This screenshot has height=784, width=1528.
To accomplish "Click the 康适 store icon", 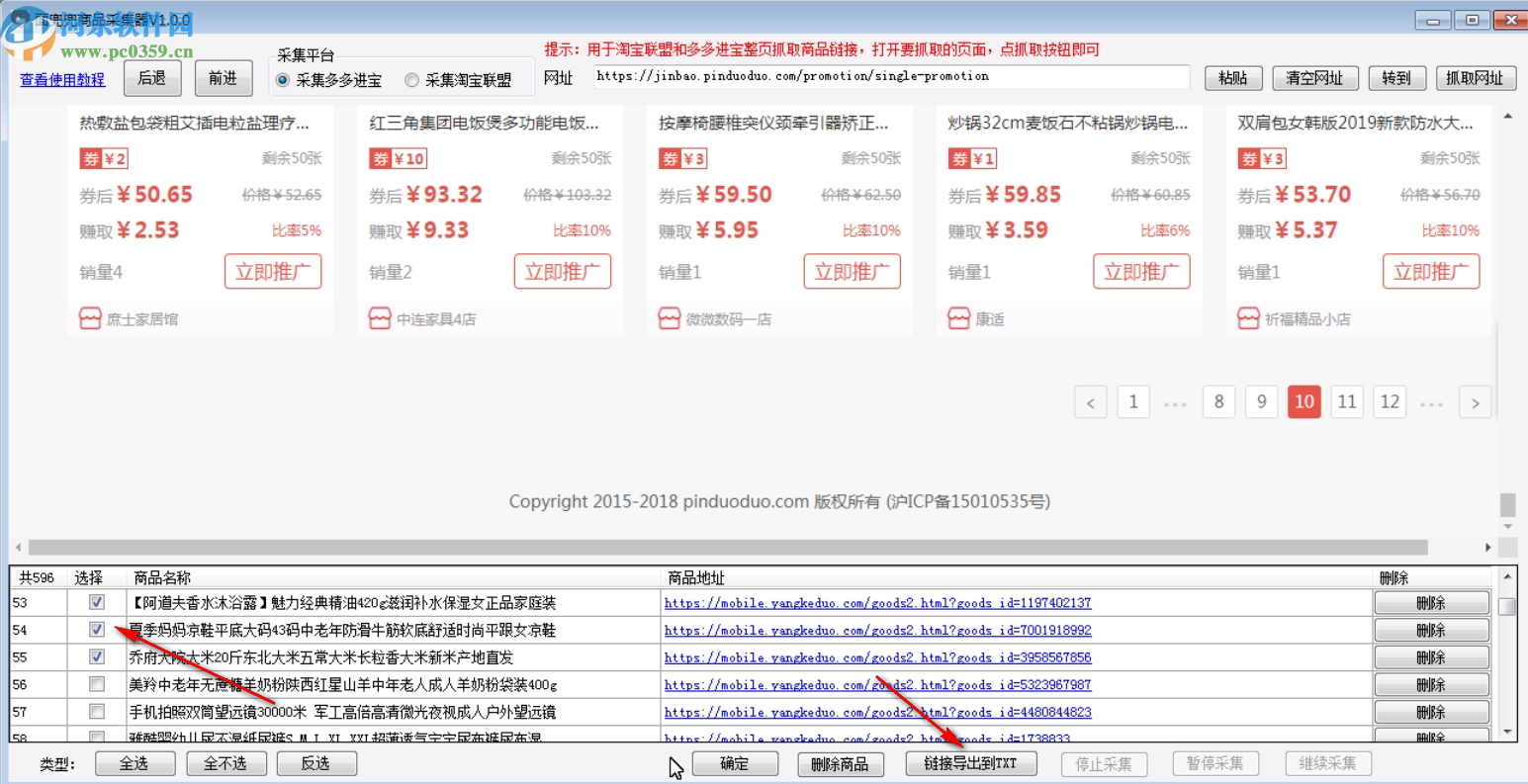I will [x=958, y=318].
